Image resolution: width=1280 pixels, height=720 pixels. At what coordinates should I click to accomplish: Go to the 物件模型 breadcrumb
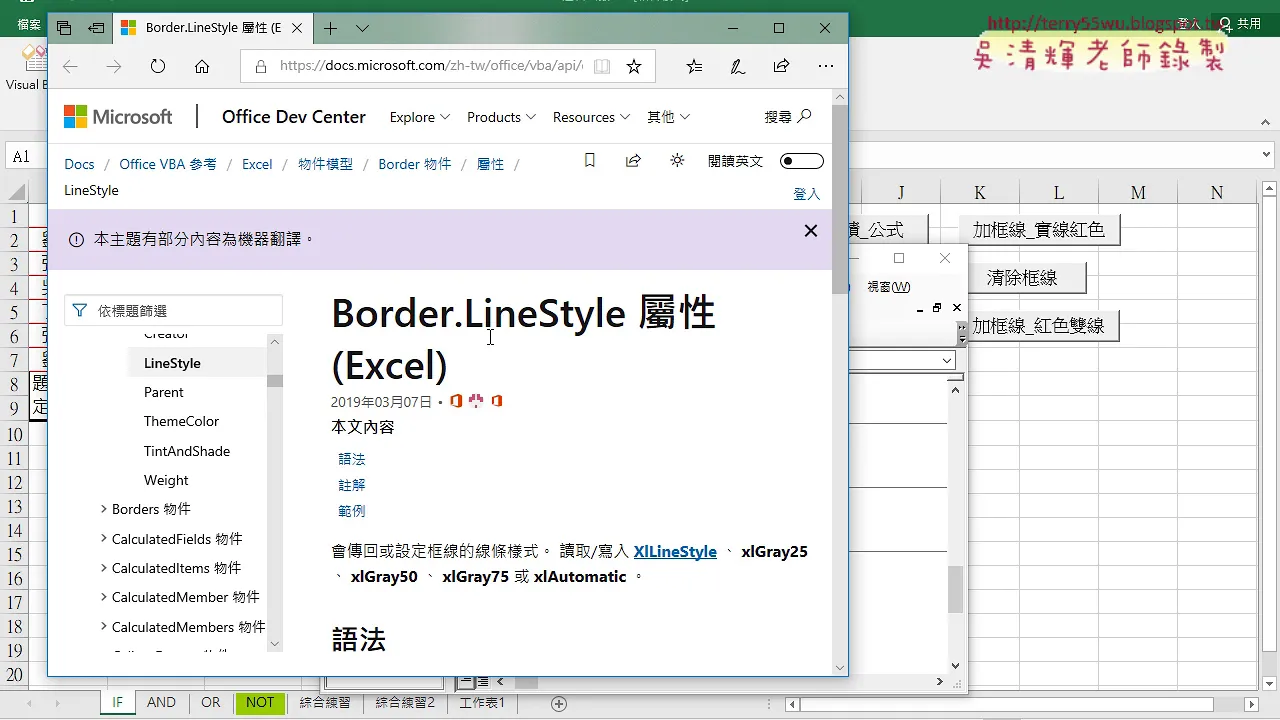click(x=325, y=164)
